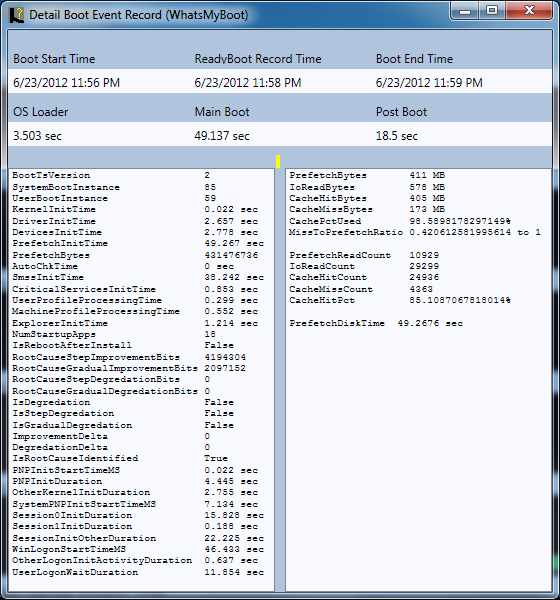This screenshot has width=560, height=600.
Task: Select the PNPInitDuration row
Action: (x=135, y=481)
